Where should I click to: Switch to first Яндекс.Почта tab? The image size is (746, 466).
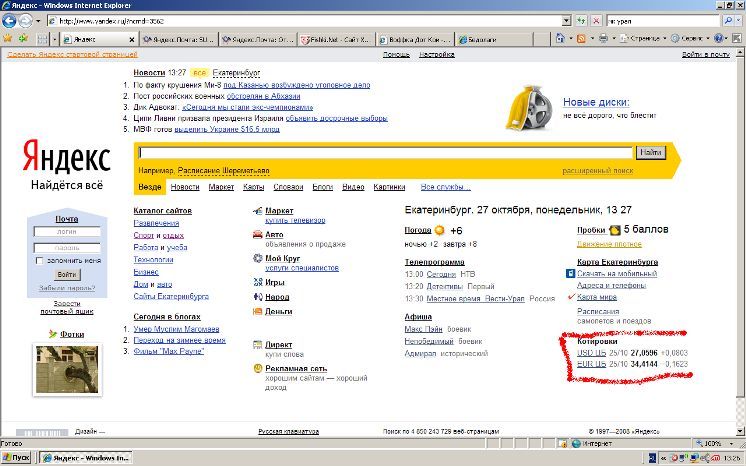click(x=179, y=40)
